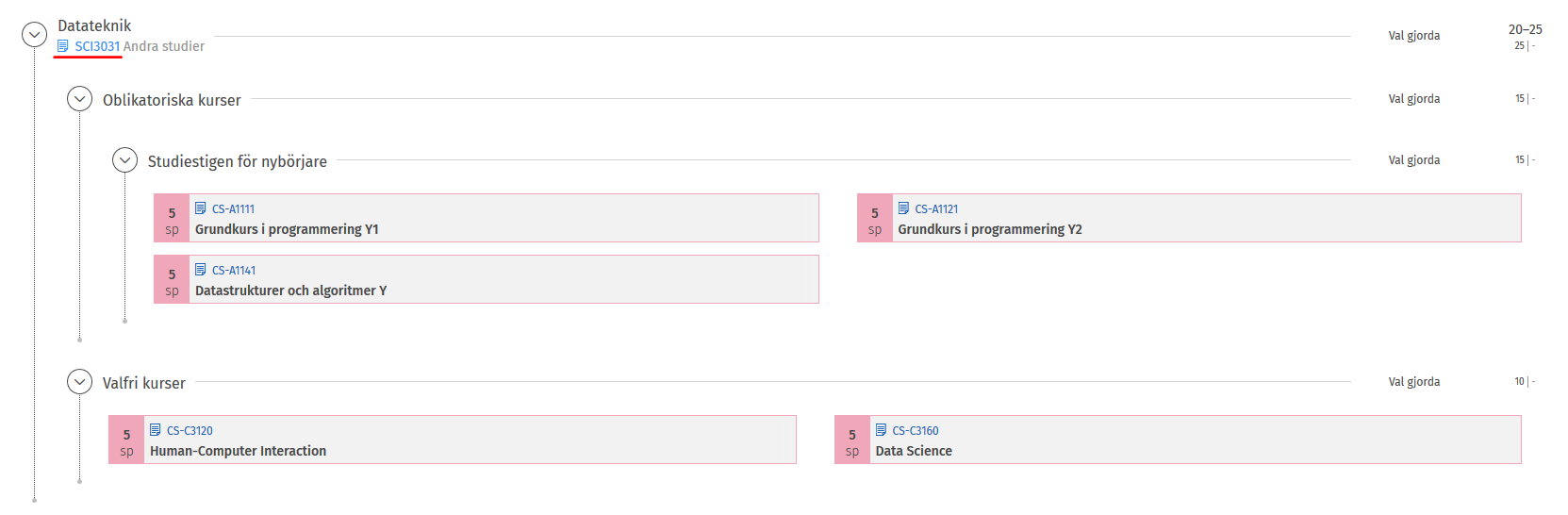The image size is (1568, 515).
Task: Click the Grundkurs i programmering Y2 title
Action: point(989,229)
